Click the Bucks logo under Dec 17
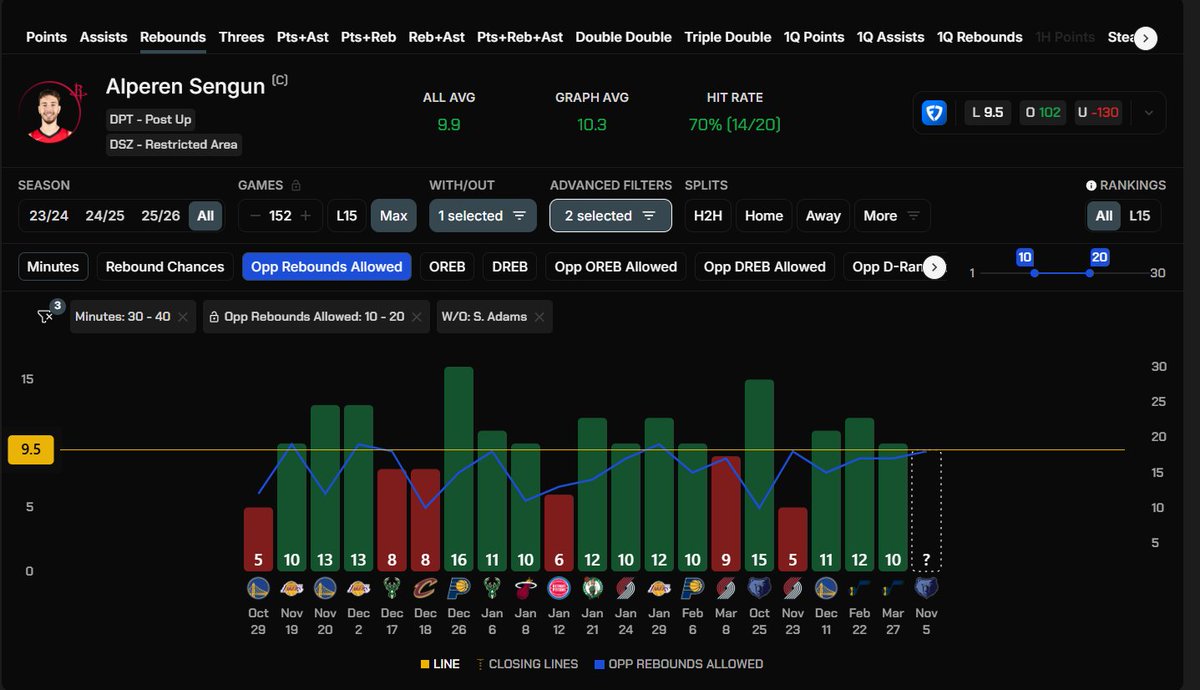The width and height of the screenshot is (1200, 690). pyautogui.click(x=392, y=588)
